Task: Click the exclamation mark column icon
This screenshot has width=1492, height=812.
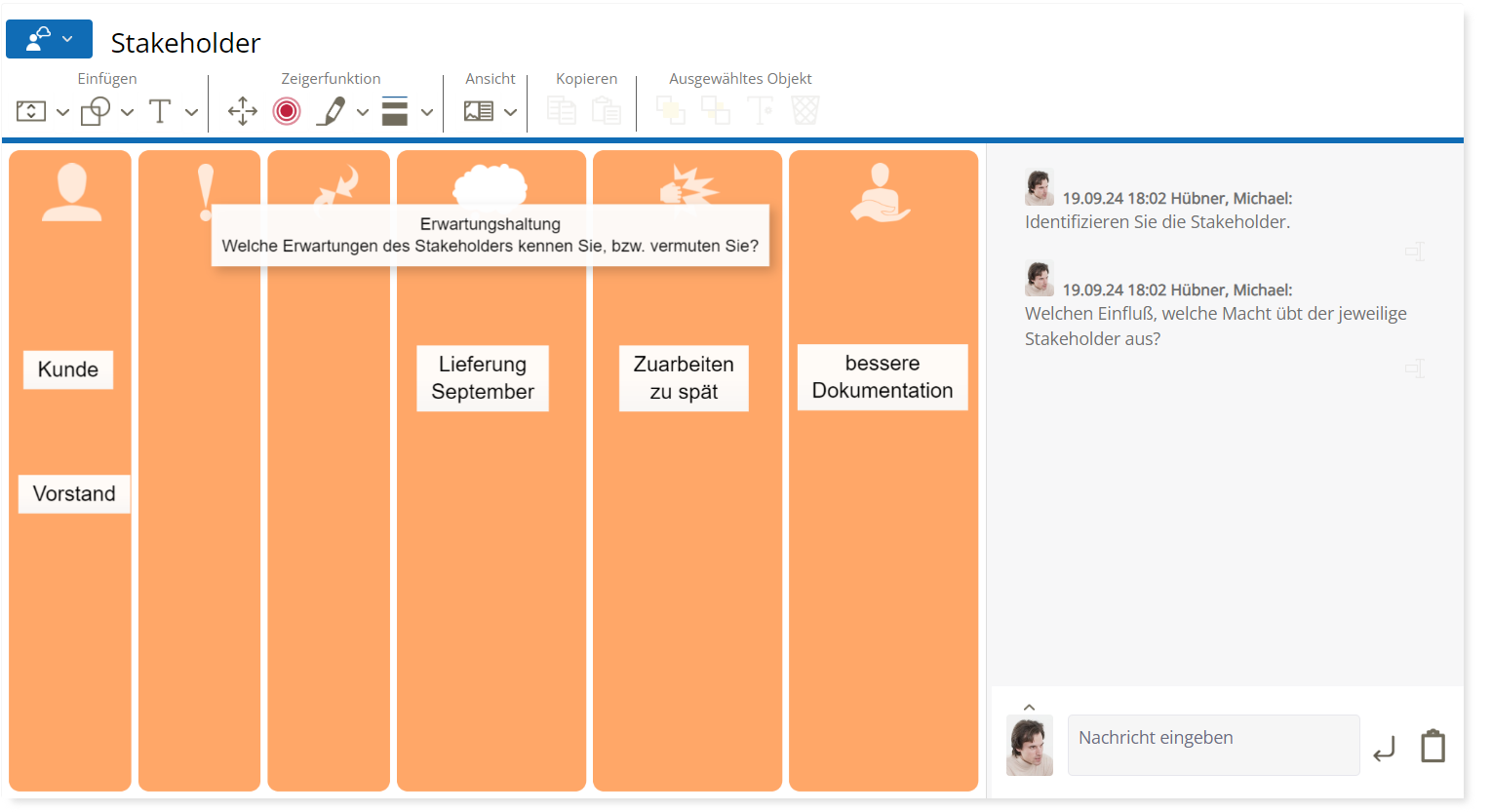Action: click(x=205, y=192)
